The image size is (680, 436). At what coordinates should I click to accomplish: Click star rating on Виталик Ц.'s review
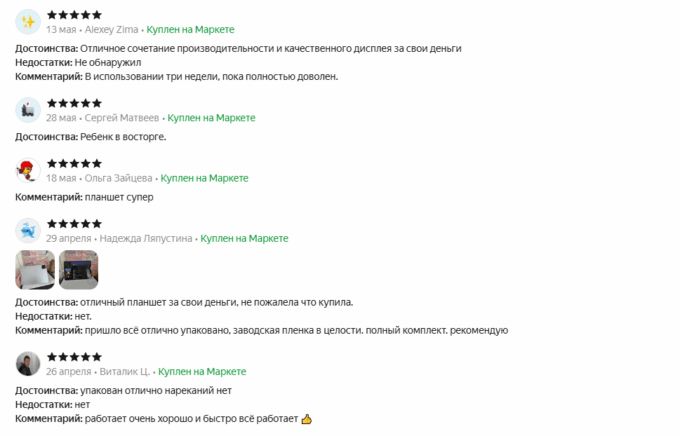pyautogui.click(x=74, y=357)
